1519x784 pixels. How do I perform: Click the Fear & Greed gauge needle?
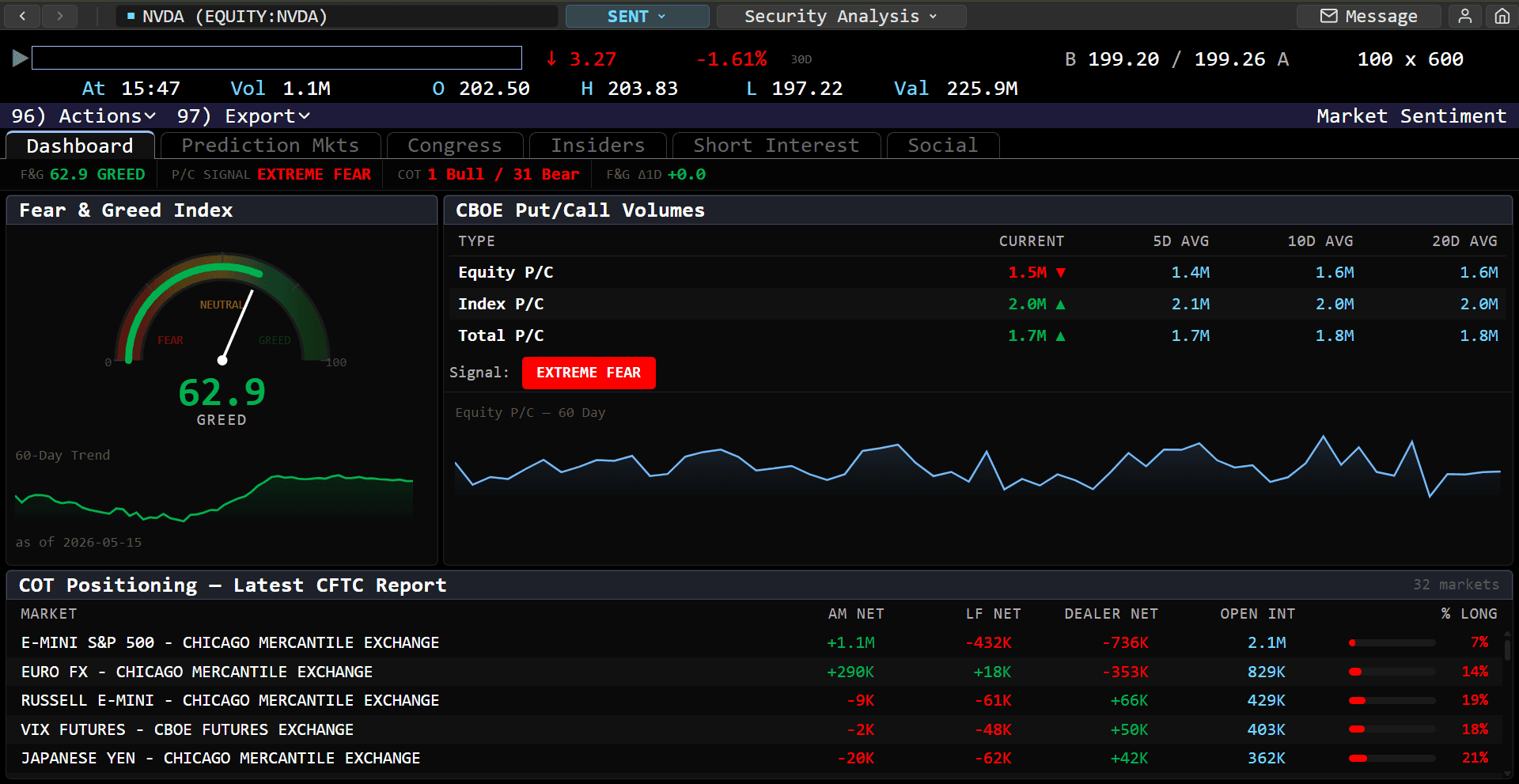pos(237,326)
